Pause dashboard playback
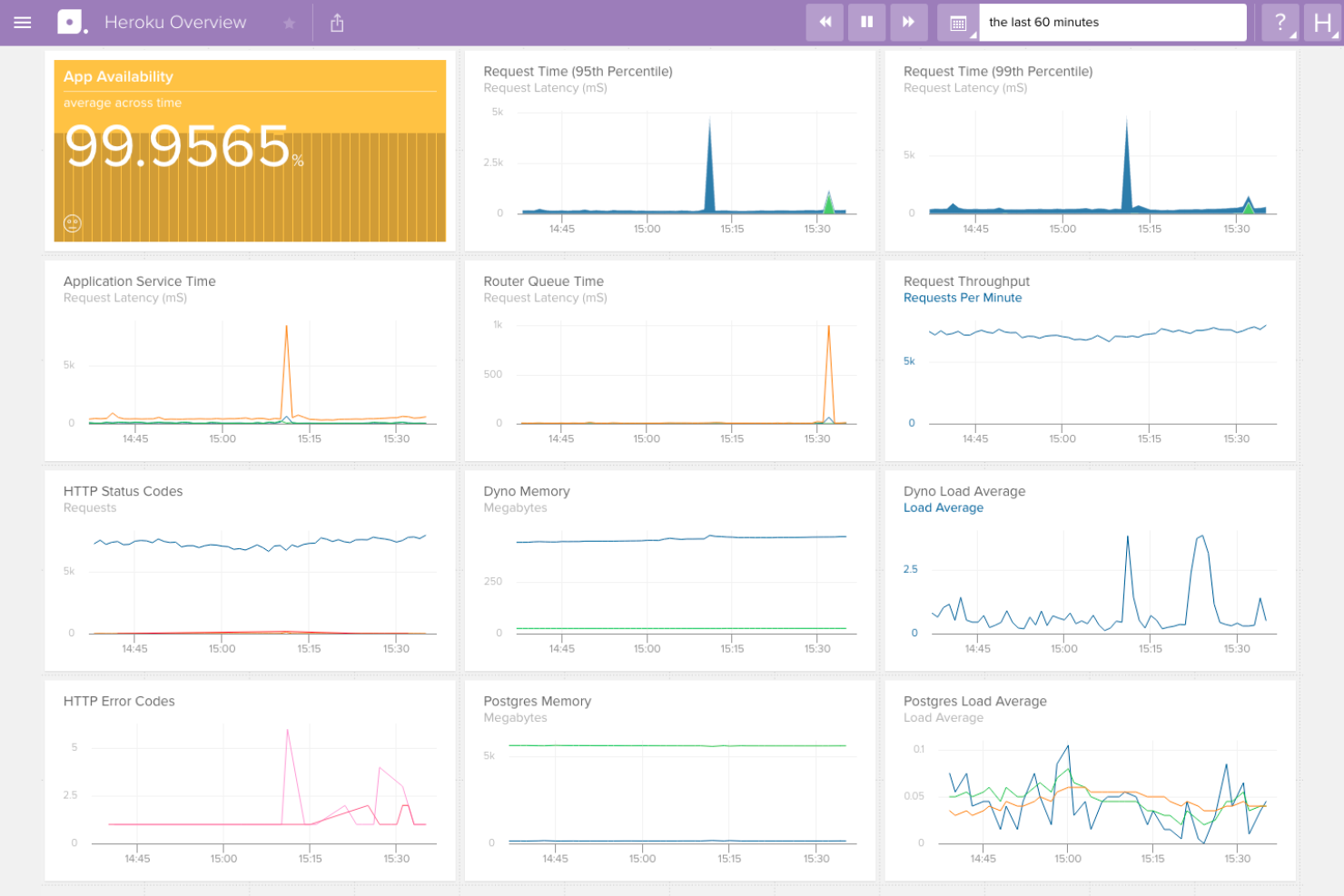Viewport: 1344px width, 896px height. click(866, 22)
